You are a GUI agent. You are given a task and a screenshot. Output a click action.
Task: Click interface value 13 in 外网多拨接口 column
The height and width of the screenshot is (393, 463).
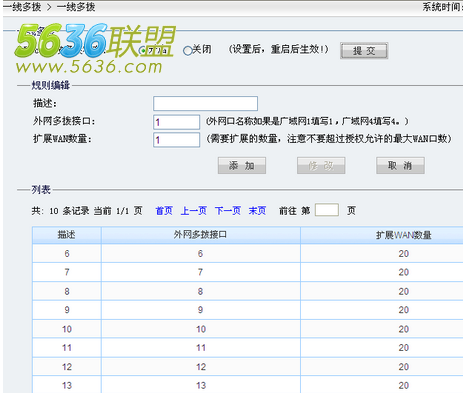[x=201, y=385]
